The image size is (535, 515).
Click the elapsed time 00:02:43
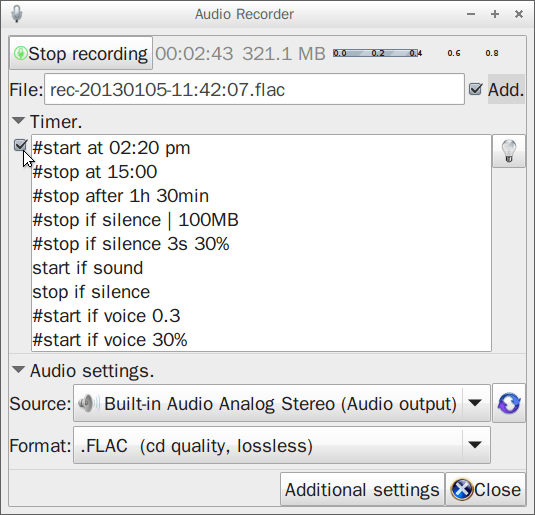click(194, 54)
